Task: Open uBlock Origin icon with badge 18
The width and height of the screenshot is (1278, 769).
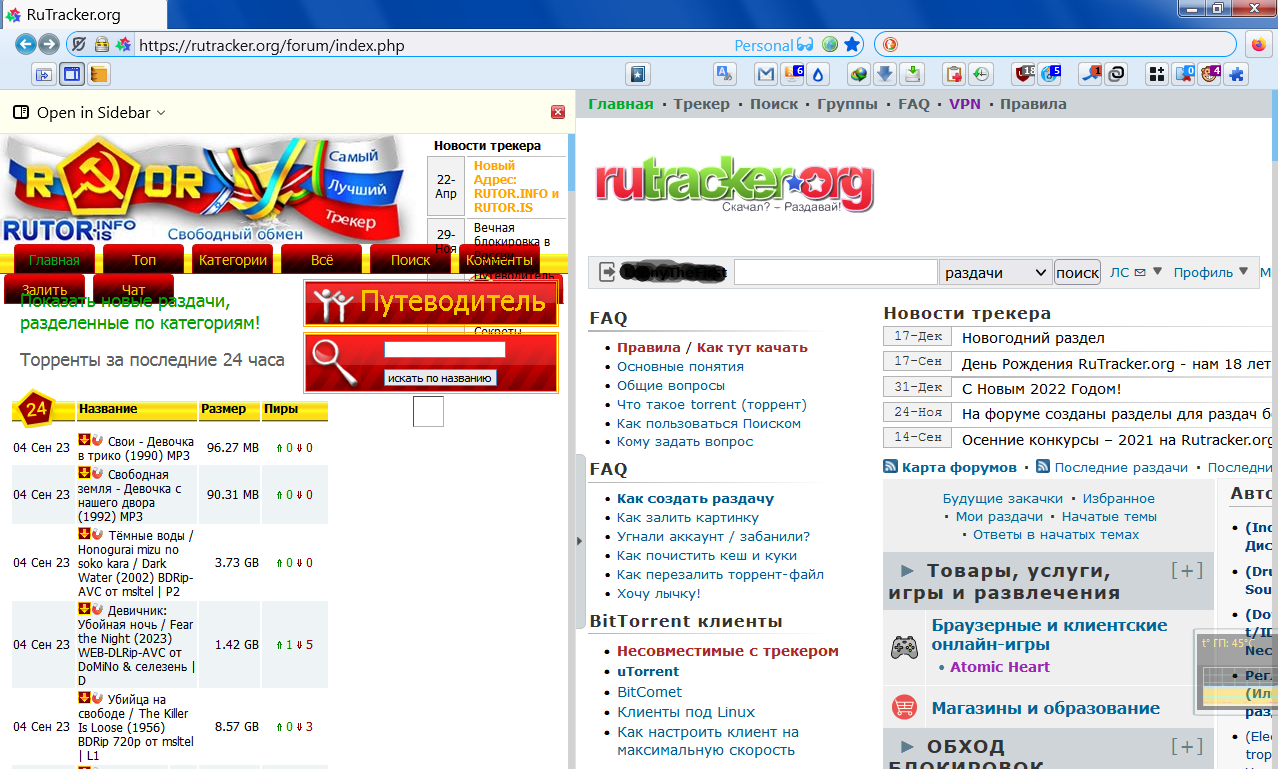Action: [x=1024, y=74]
